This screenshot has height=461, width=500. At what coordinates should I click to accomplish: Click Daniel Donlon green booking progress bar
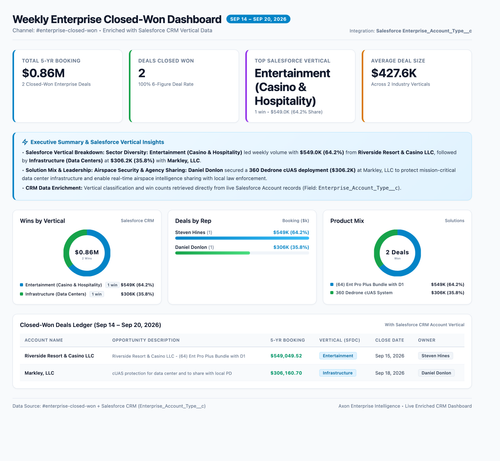click(212, 253)
